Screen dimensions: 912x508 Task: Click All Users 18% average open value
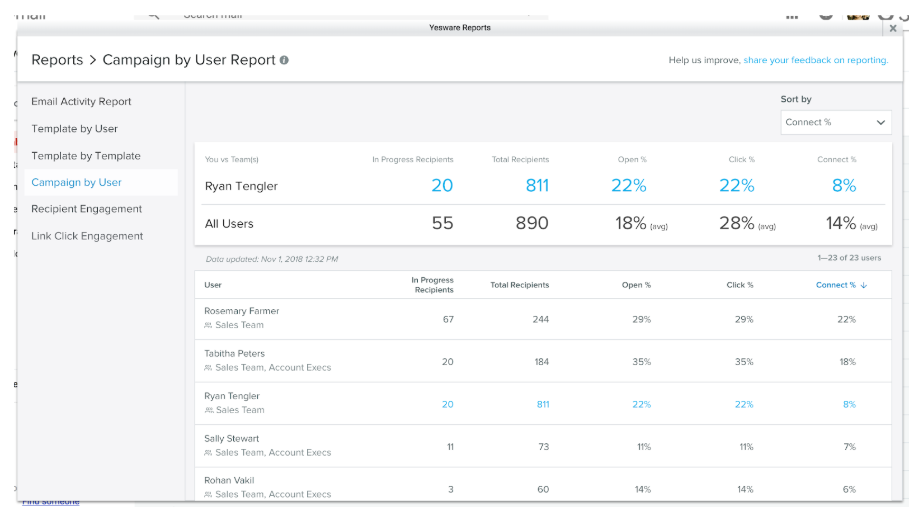click(630, 223)
